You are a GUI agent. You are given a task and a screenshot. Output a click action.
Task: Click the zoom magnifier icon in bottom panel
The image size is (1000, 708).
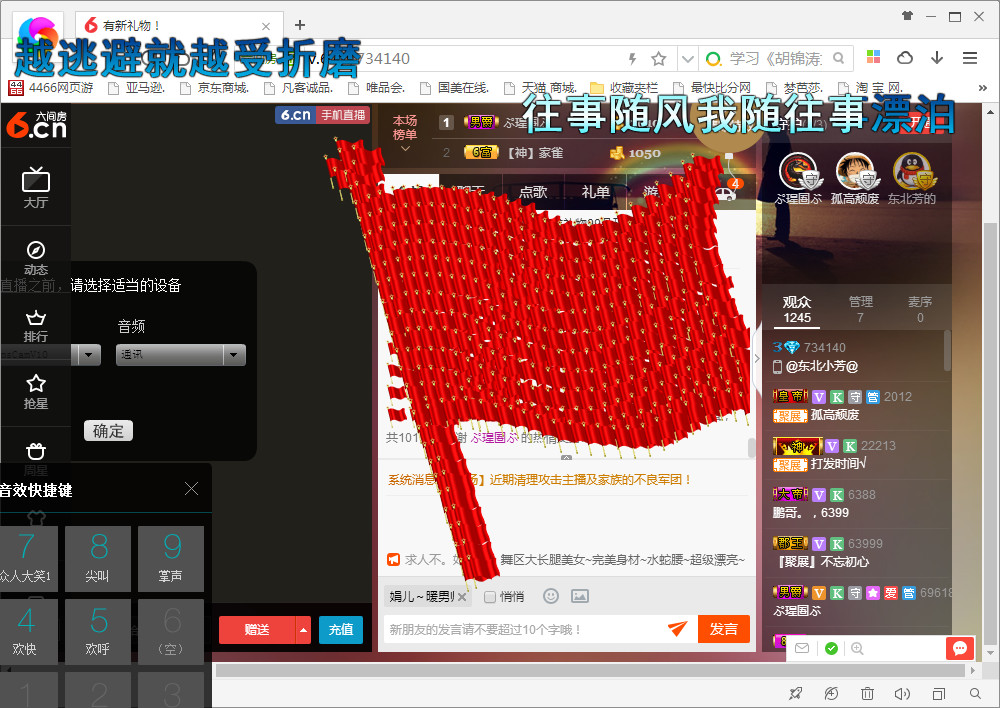click(857, 648)
